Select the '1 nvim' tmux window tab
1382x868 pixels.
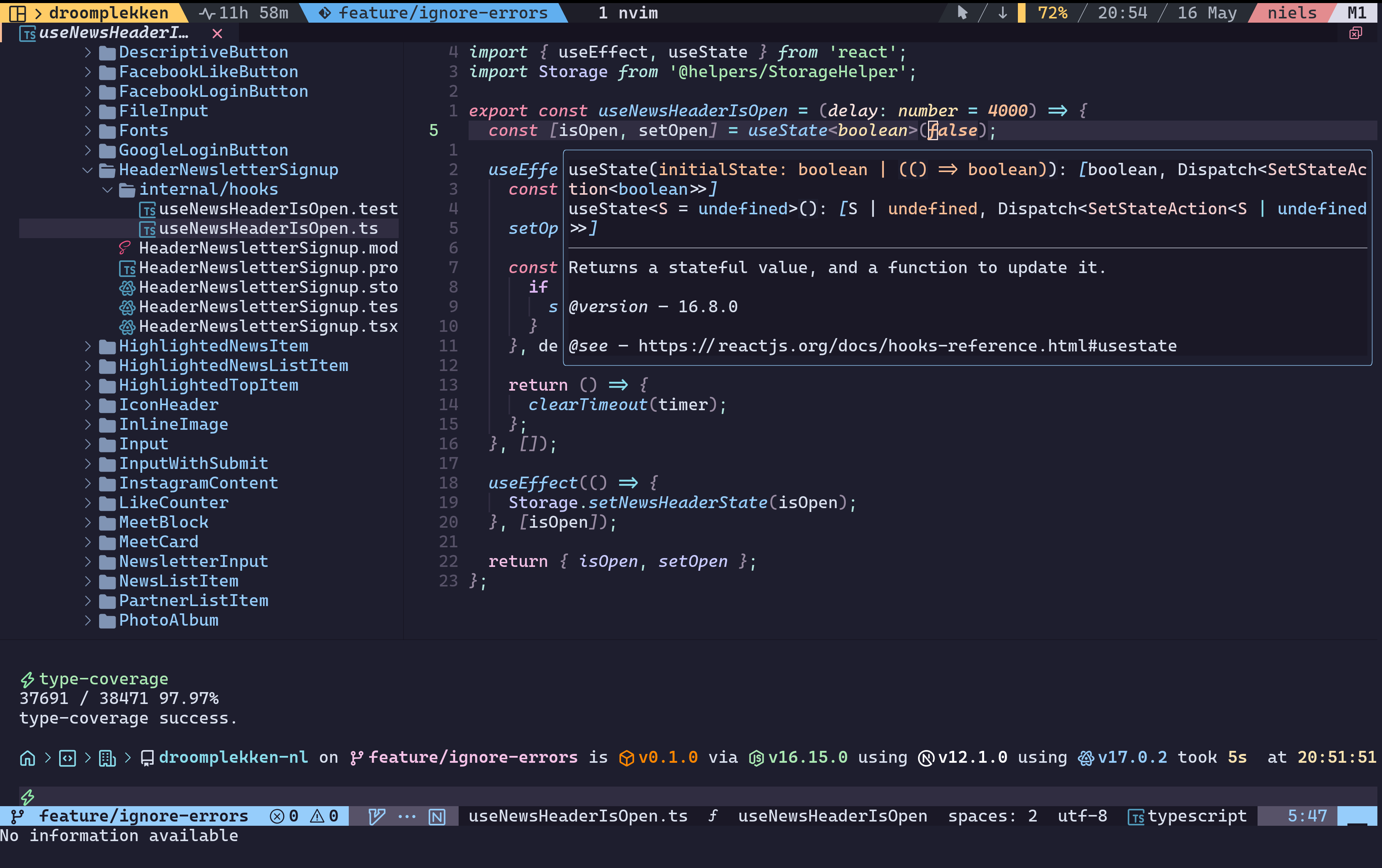628,13
